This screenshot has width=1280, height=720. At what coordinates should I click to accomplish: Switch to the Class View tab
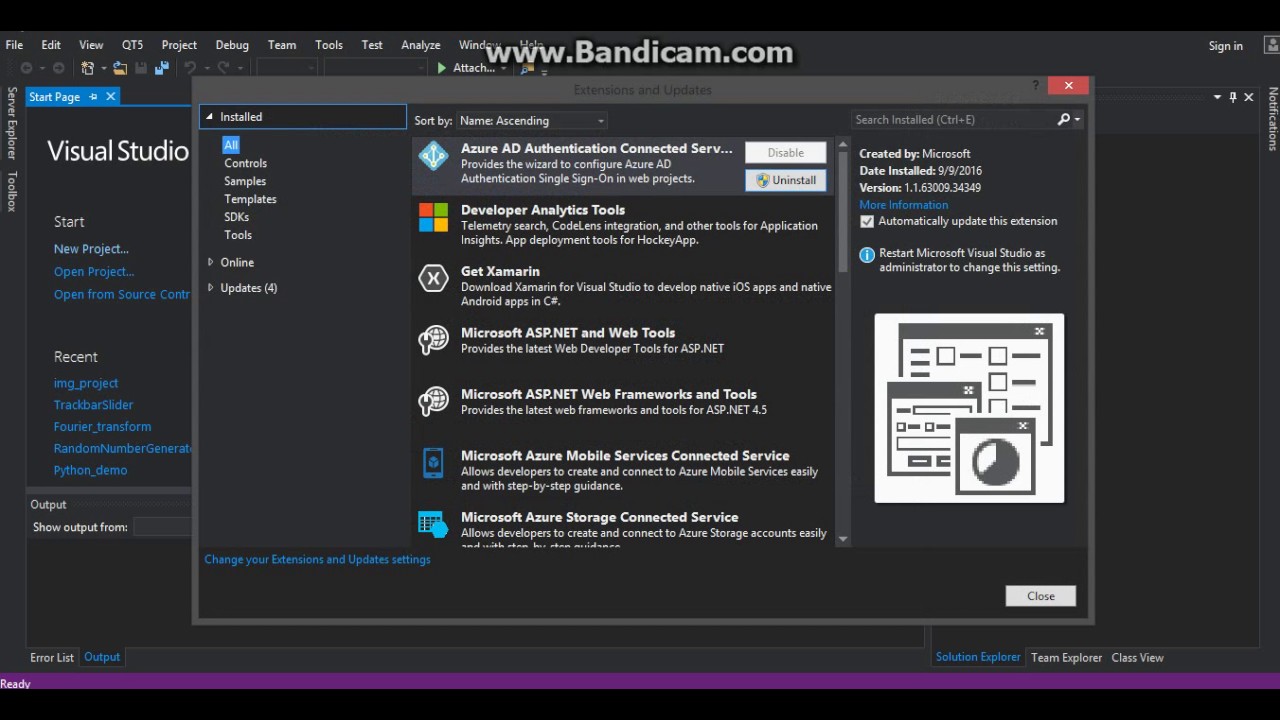(1137, 657)
